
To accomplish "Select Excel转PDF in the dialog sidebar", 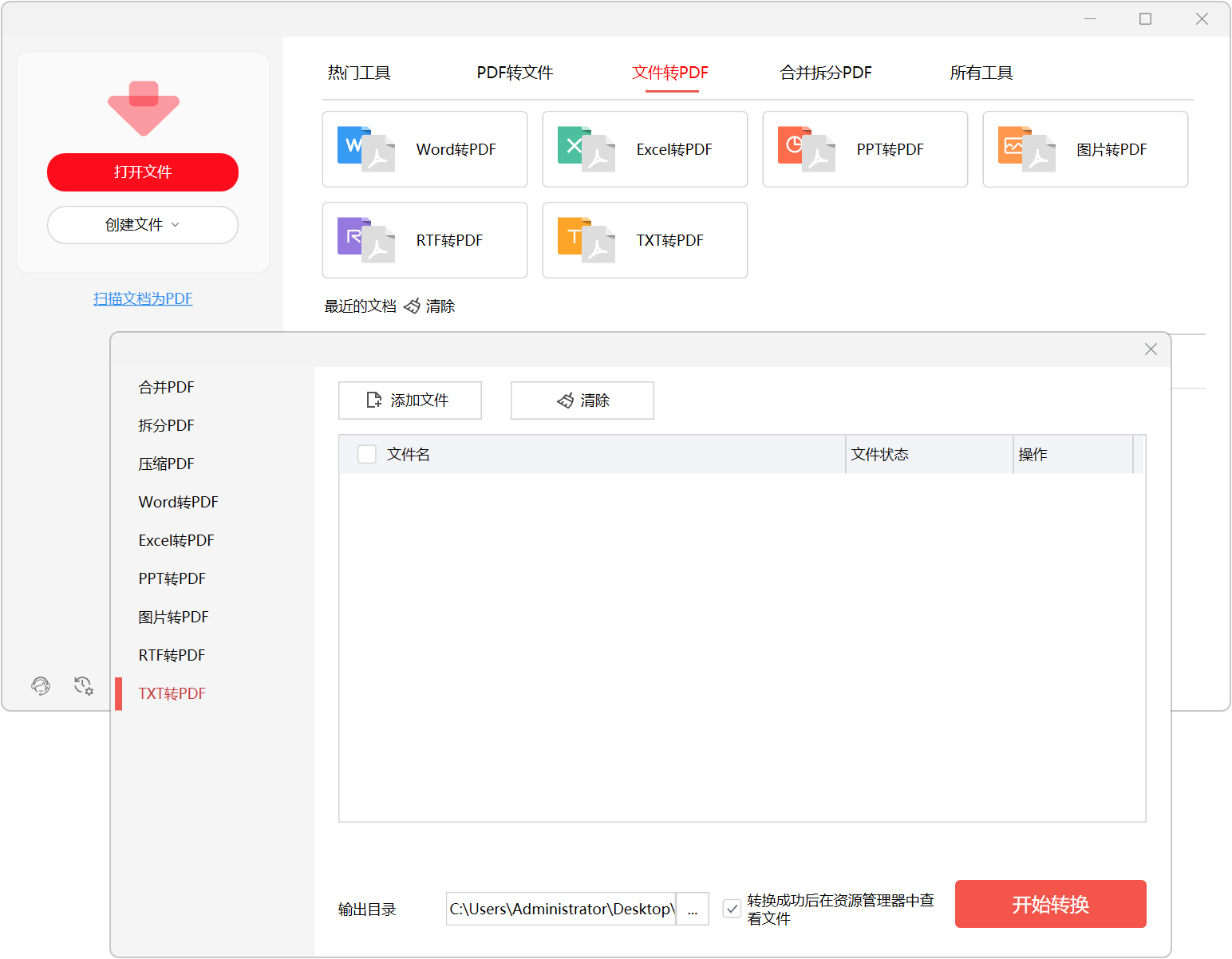I will pos(176,541).
